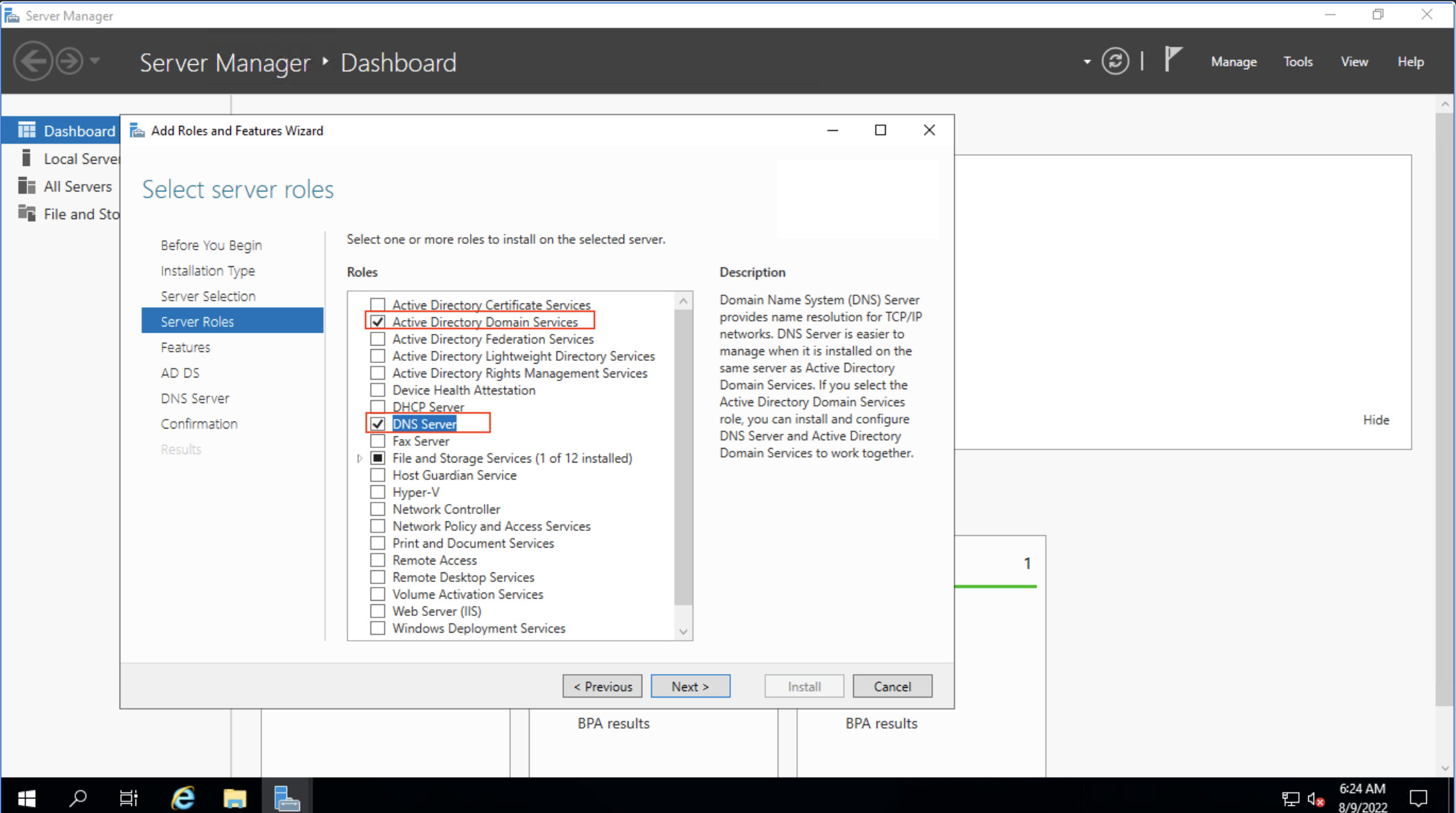Go to Before You Begin wizard step
The width and height of the screenshot is (1456, 813).
(211, 245)
